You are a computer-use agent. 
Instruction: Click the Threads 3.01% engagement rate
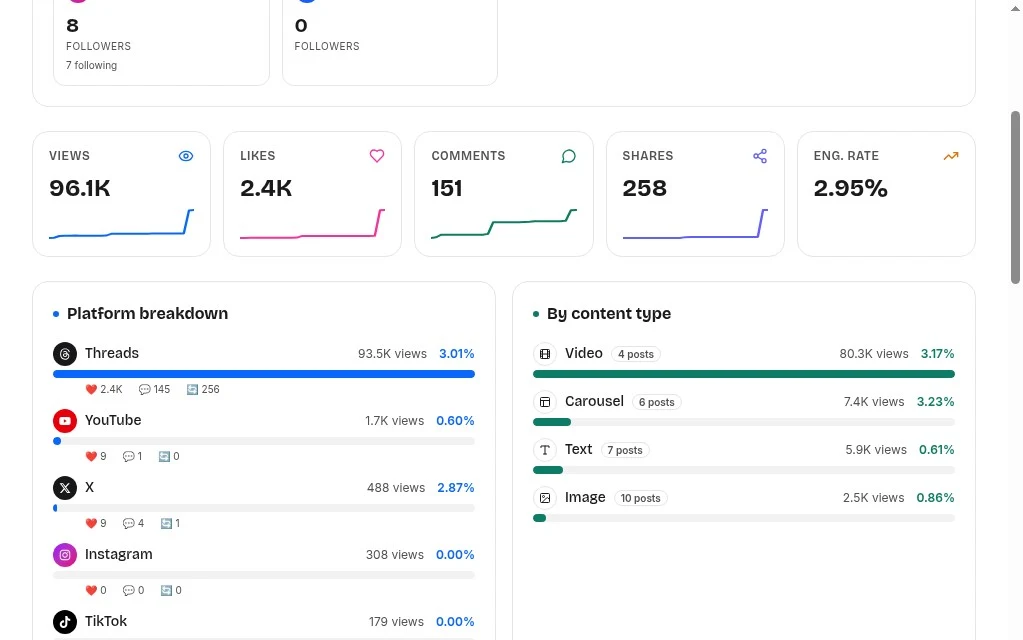pos(457,354)
